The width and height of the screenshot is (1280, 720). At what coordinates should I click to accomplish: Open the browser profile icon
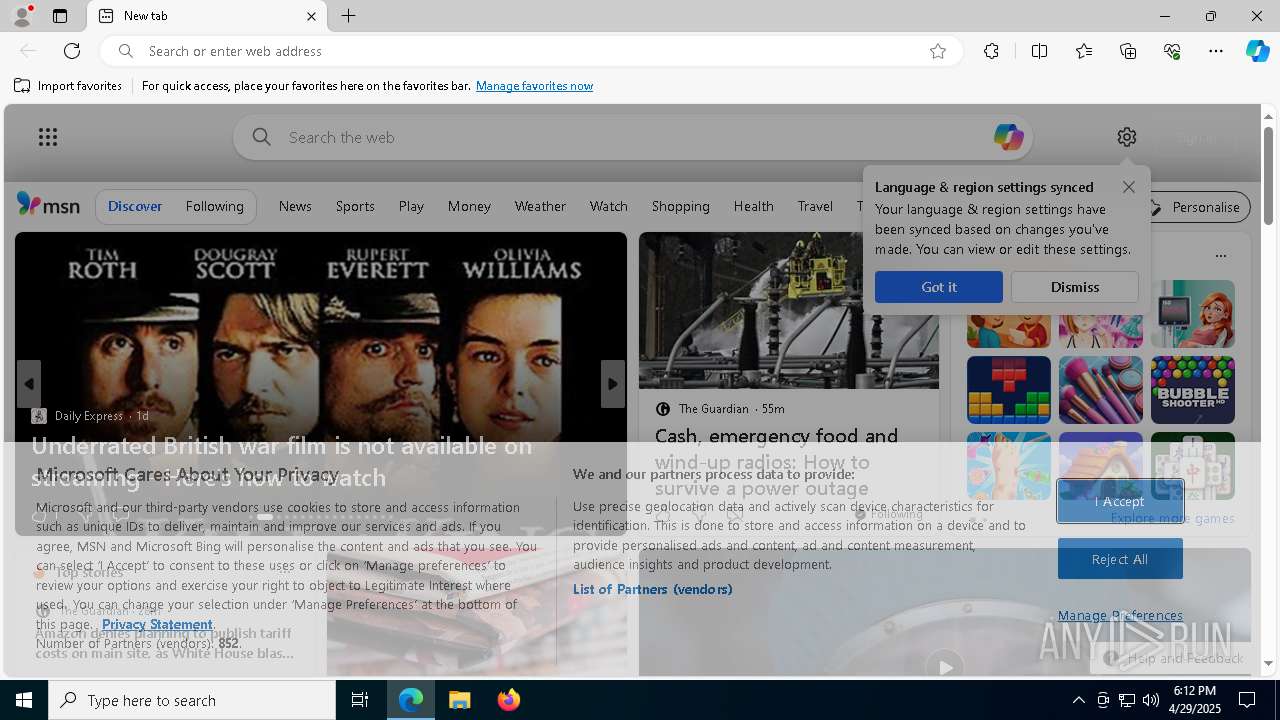[21, 16]
